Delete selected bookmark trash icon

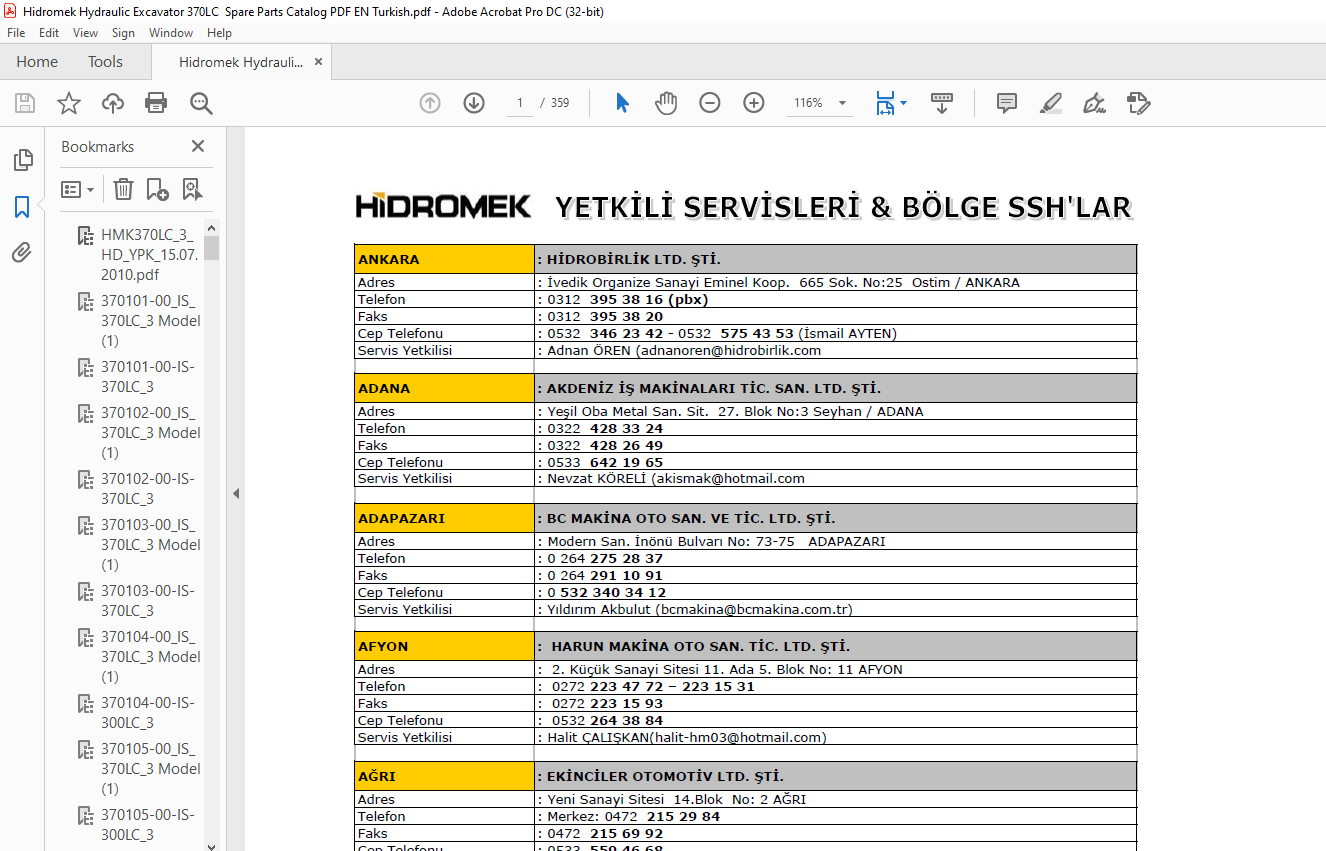(x=123, y=189)
